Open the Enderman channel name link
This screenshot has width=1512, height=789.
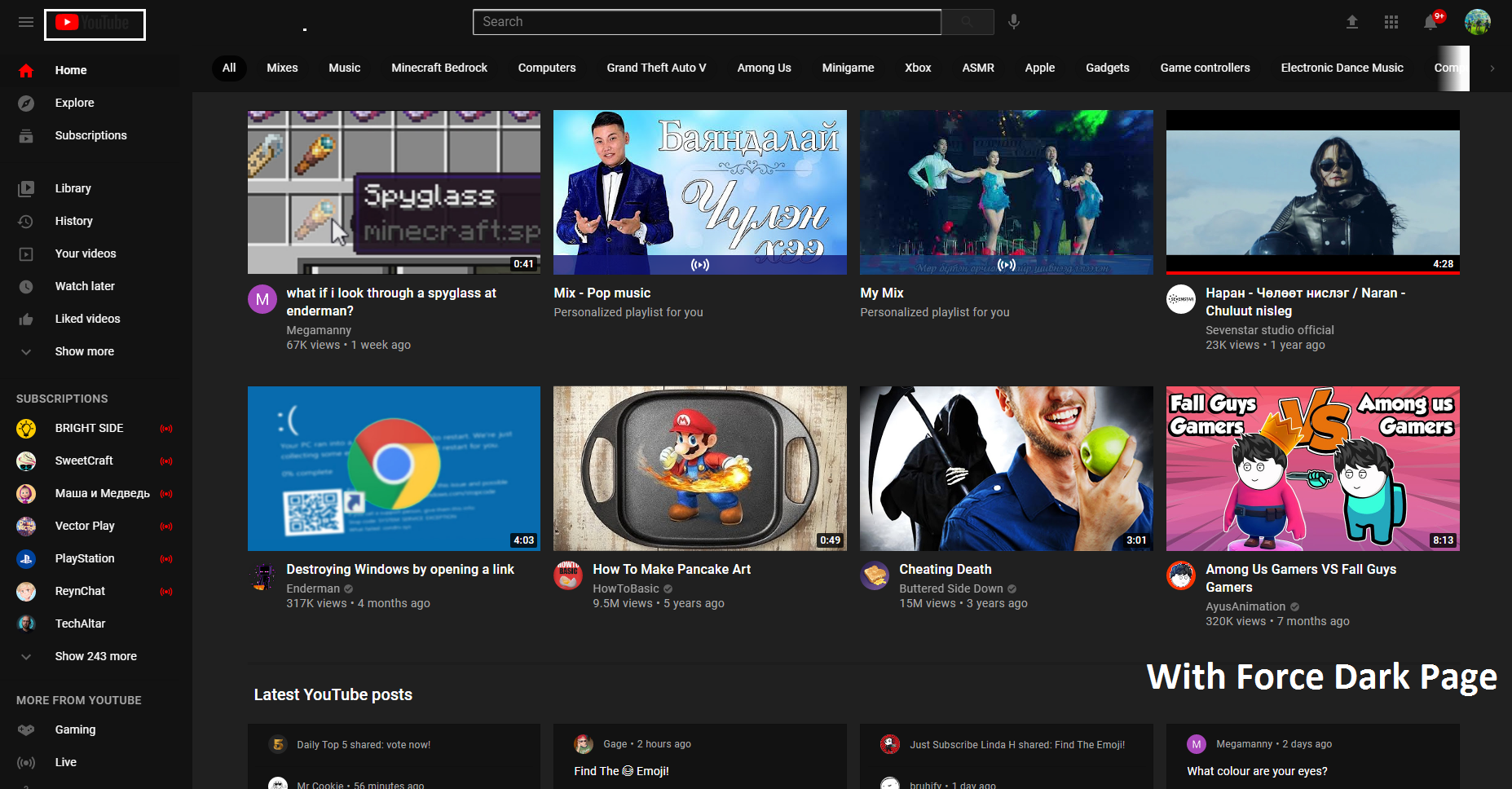tap(313, 588)
